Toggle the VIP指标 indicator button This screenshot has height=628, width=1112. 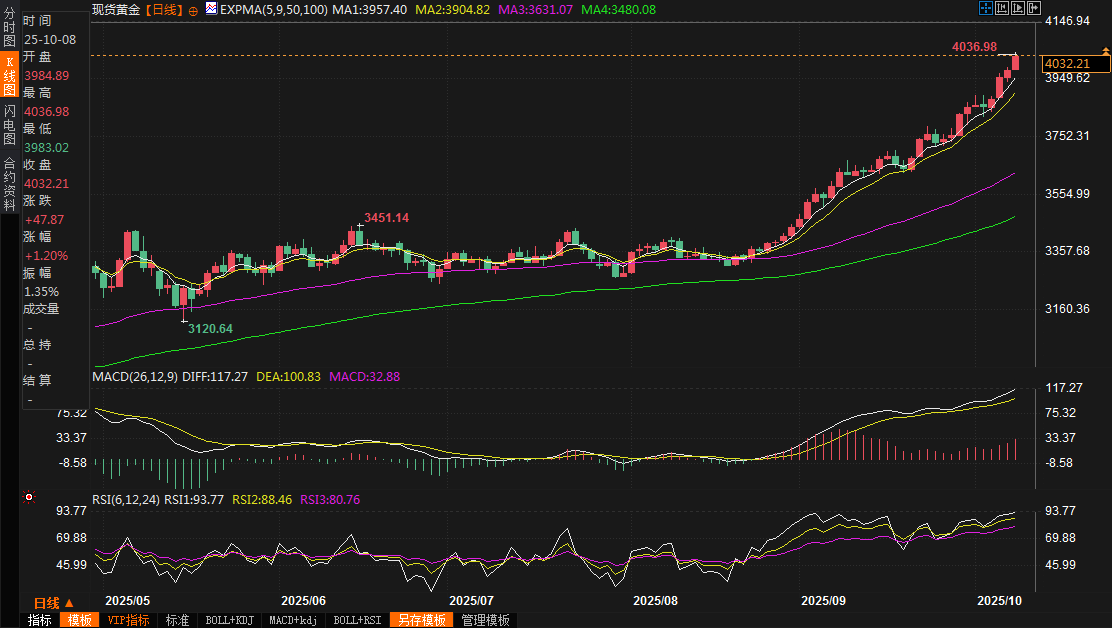coord(127,620)
